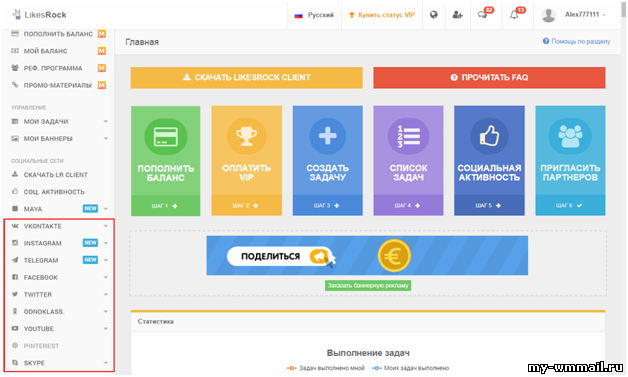Click the LikesRock logo
628x377 pixels.
[39, 15]
